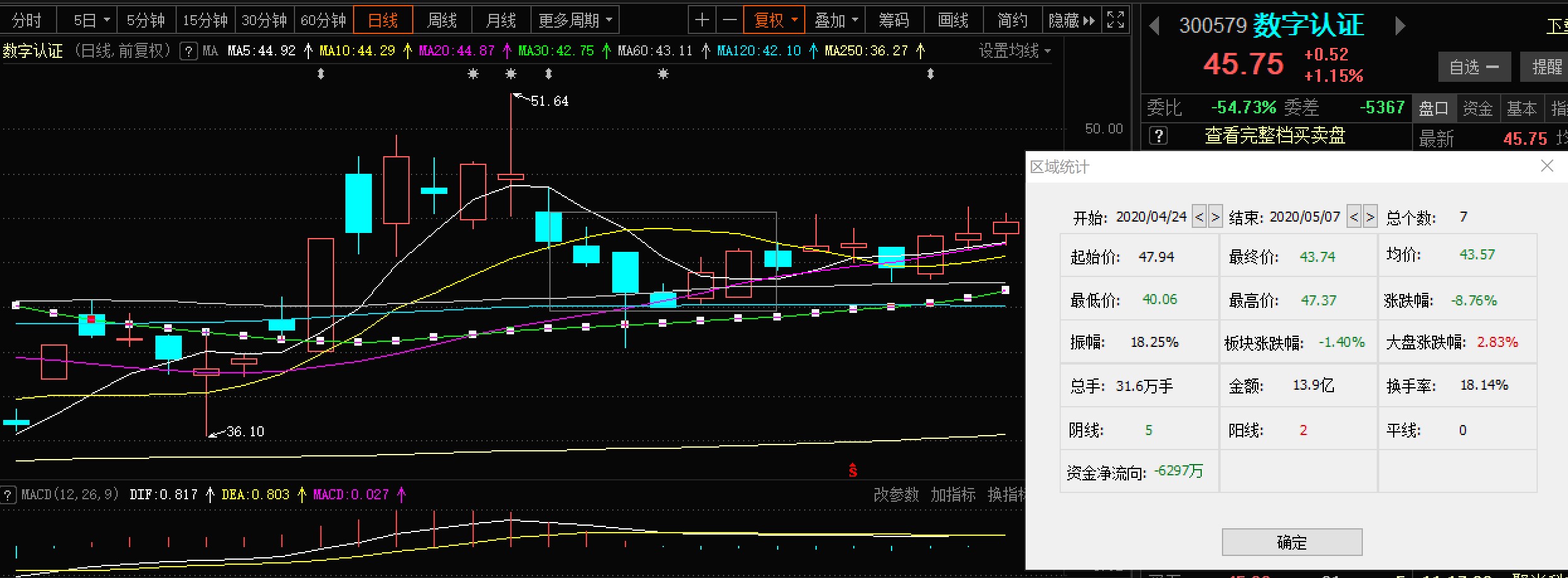
Task: Click the 资金净流向 -6297万 cell
Action: click(x=1139, y=471)
